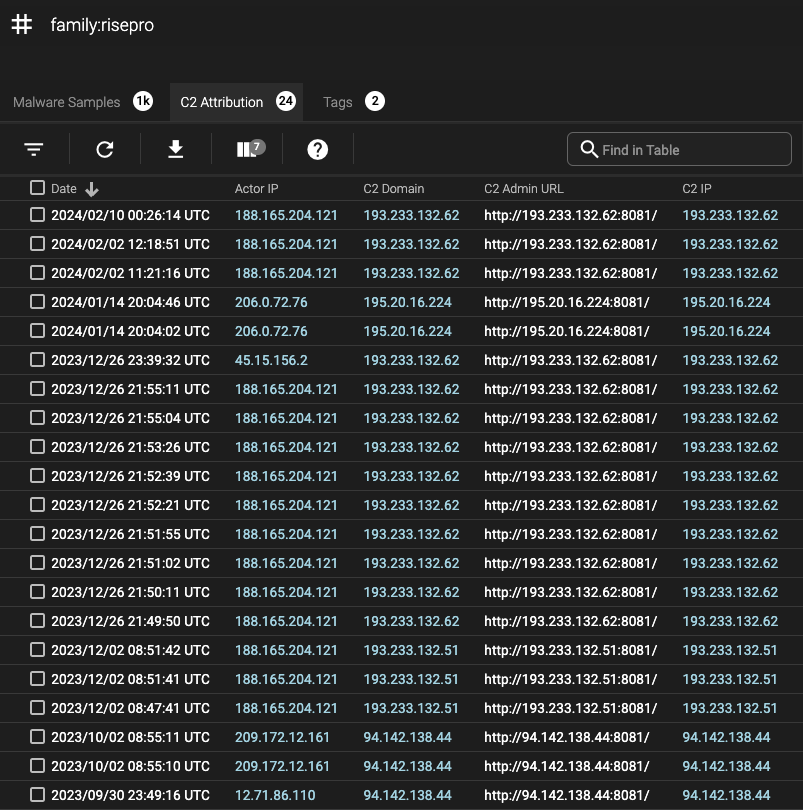Click admin URL http://195.20.16.224:8081/ in 20:04:02 row

[566, 331]
